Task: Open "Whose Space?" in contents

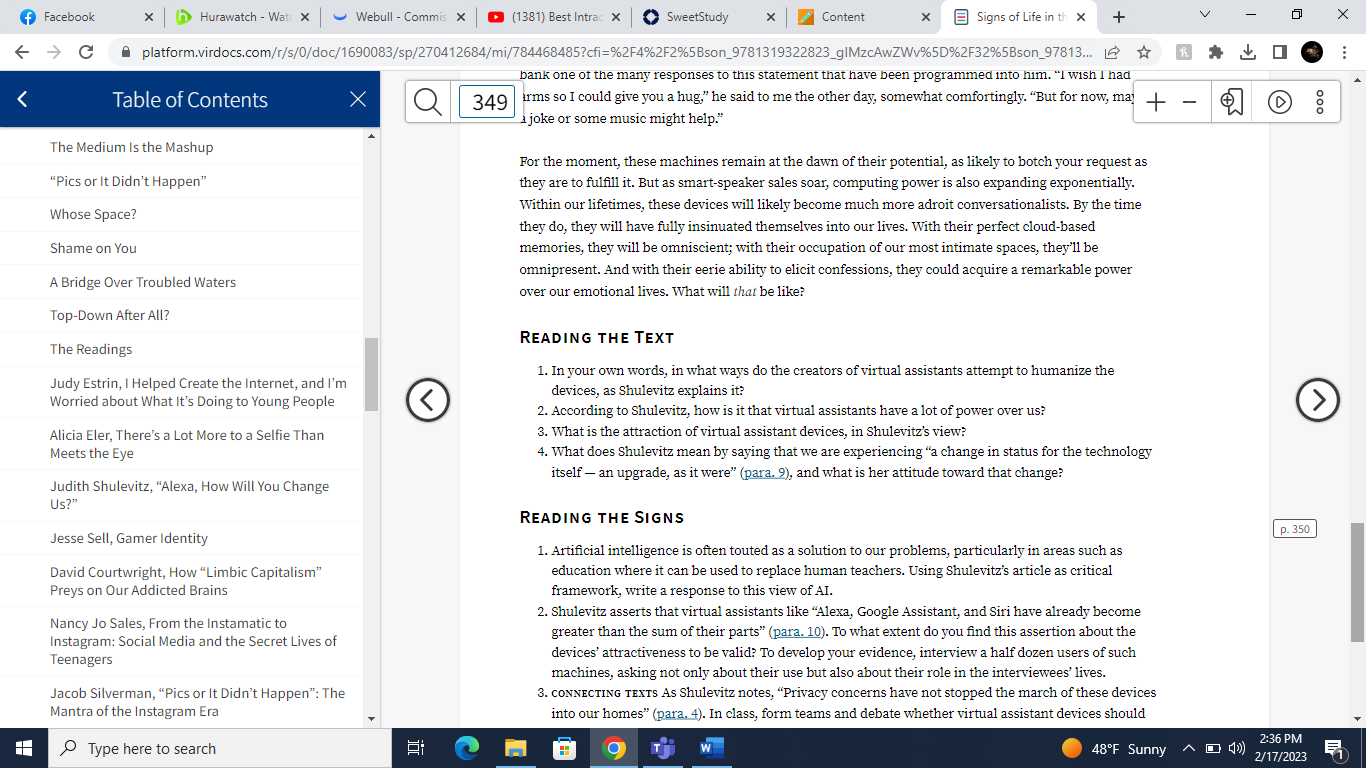Action: click(93, 214)
